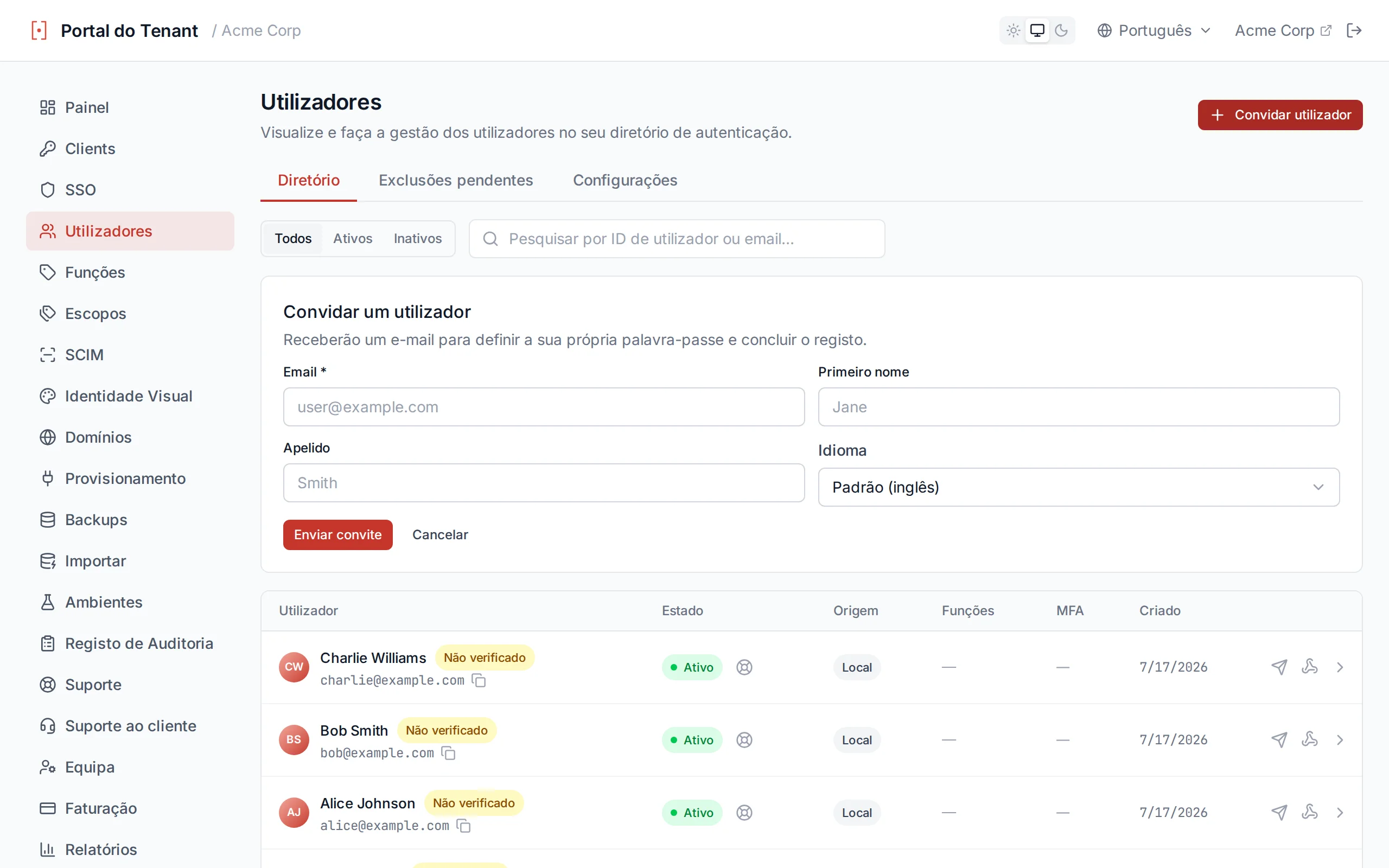Open Relatórios in the sidebar
This screenshot has width=1389, height=868.
130,850
